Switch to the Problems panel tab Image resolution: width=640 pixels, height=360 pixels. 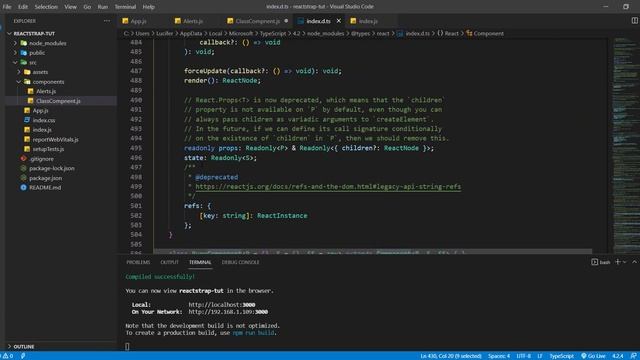[138, 262]
